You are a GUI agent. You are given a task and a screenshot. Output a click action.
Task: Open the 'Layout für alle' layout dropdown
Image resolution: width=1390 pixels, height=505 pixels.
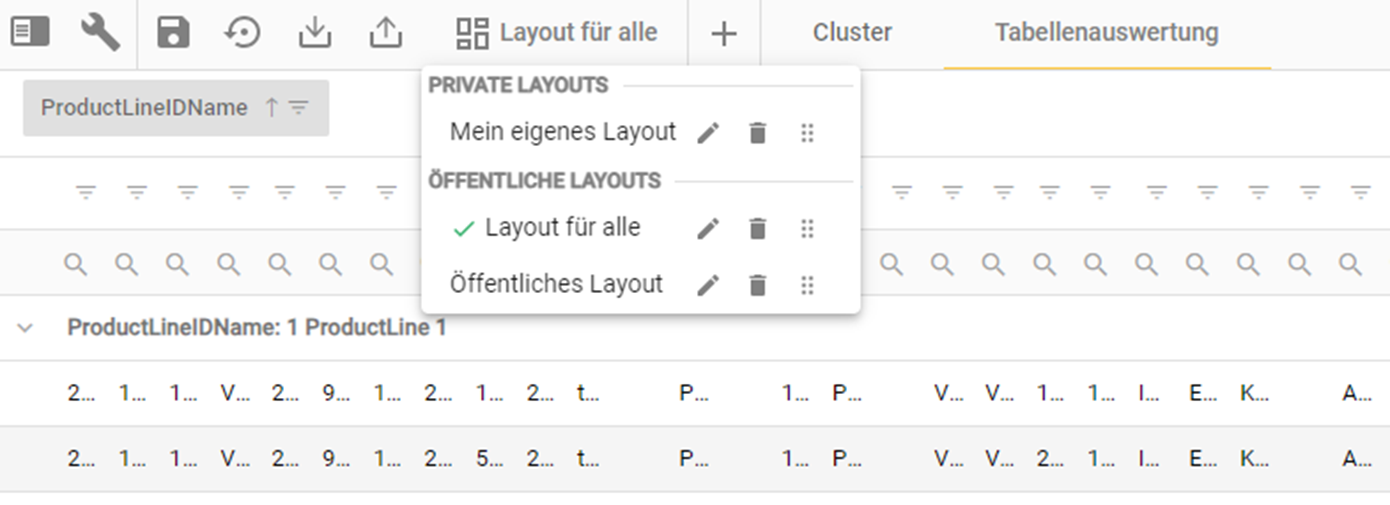coord(557,33)
